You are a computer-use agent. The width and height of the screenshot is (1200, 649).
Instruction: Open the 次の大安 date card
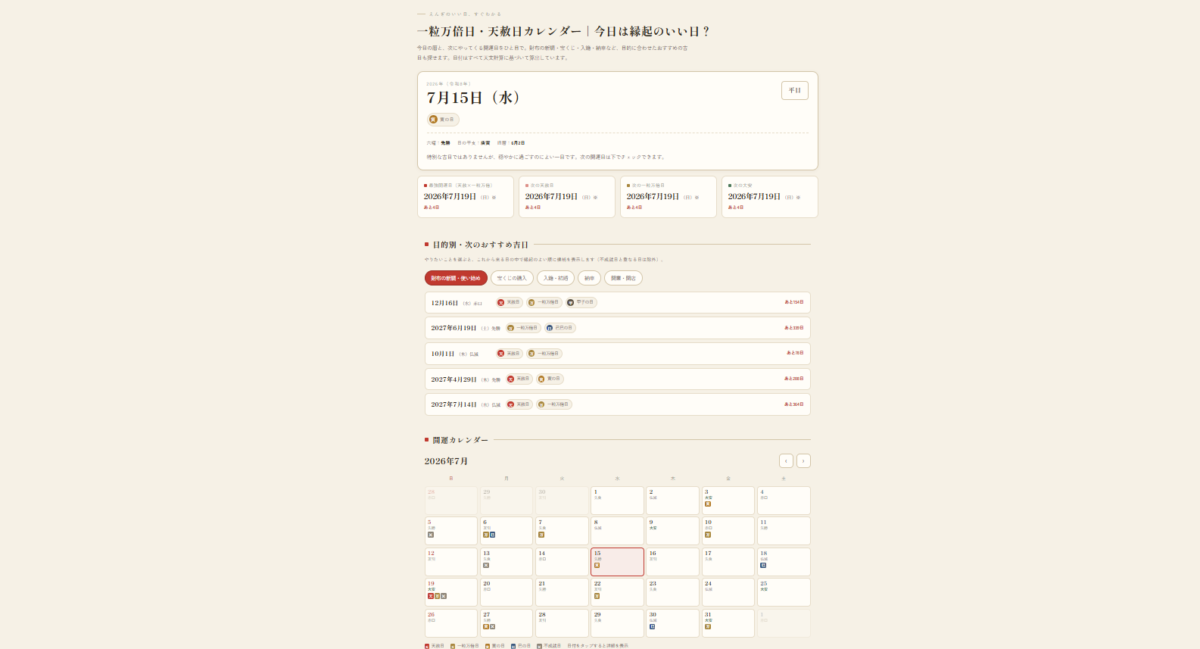(x=769, y=197)
